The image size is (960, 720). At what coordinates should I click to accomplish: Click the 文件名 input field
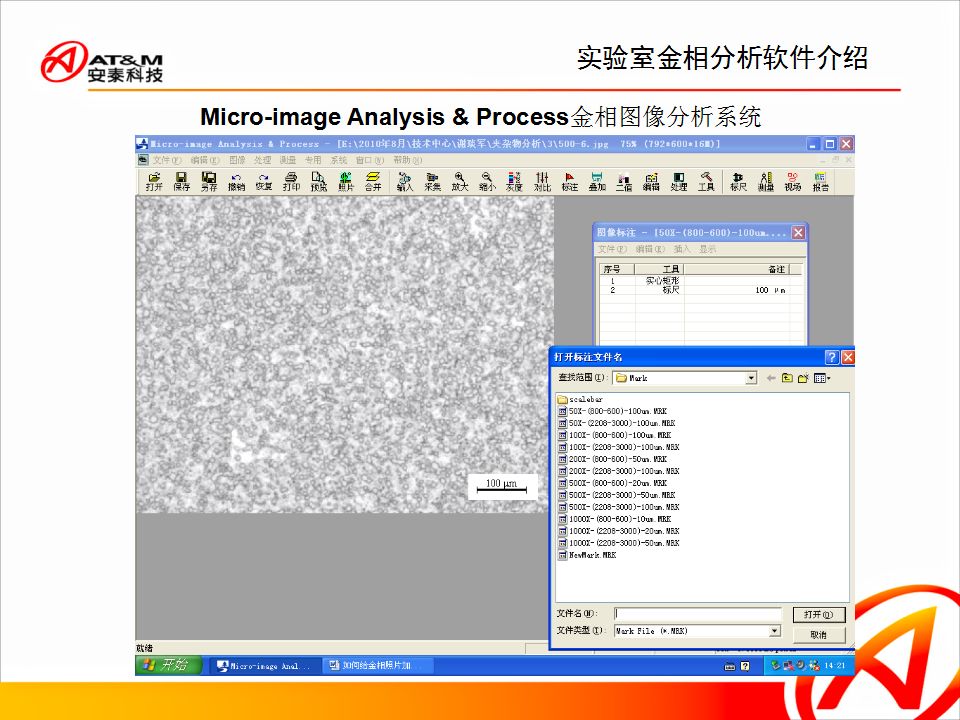click(697, 614)
